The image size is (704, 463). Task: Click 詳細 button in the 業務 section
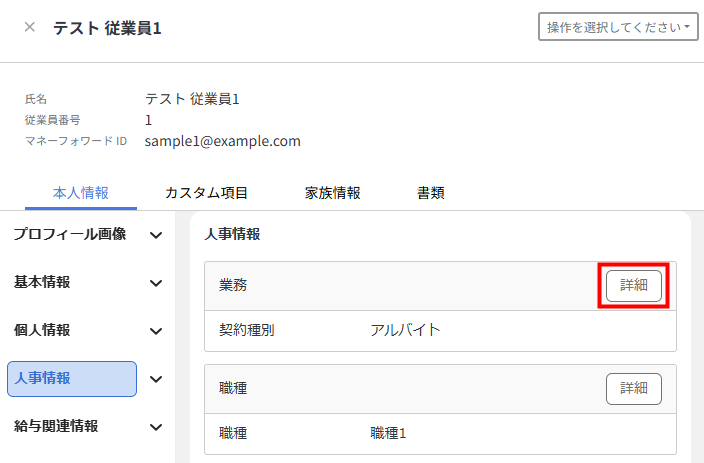[633, 285]
